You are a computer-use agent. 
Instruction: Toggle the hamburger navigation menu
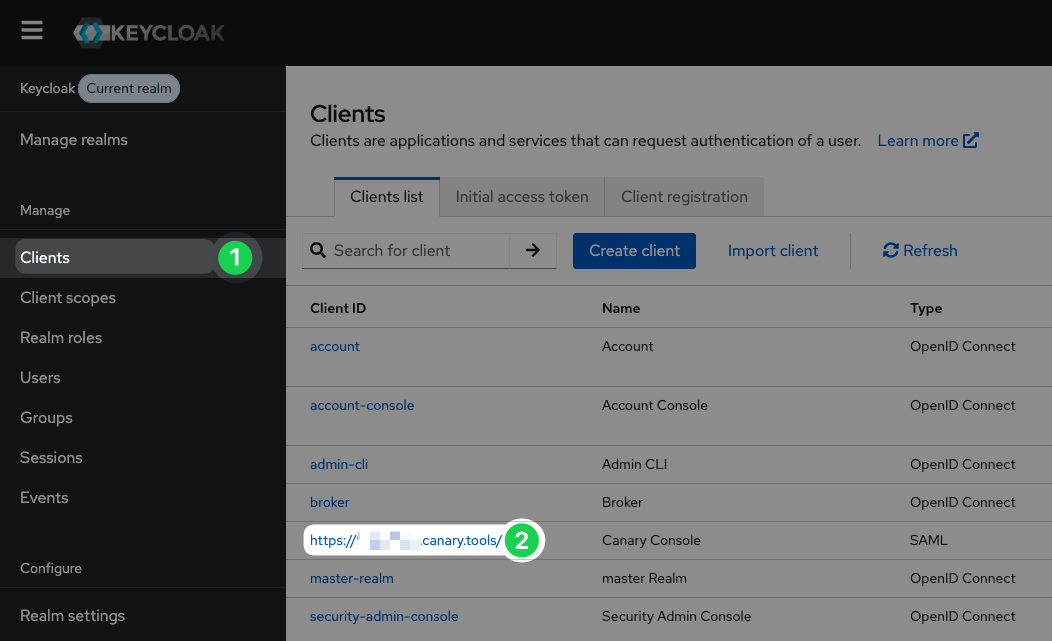pyautogui.click(x=32, y=30)
